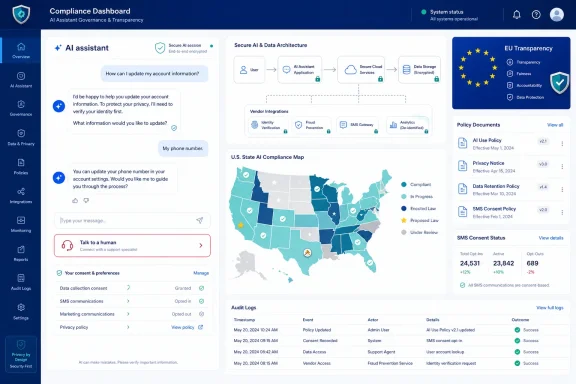Viewport: 576px width, 384px height.
Task: Switch to the Governance sidebar tab
Action: [21, 108]
